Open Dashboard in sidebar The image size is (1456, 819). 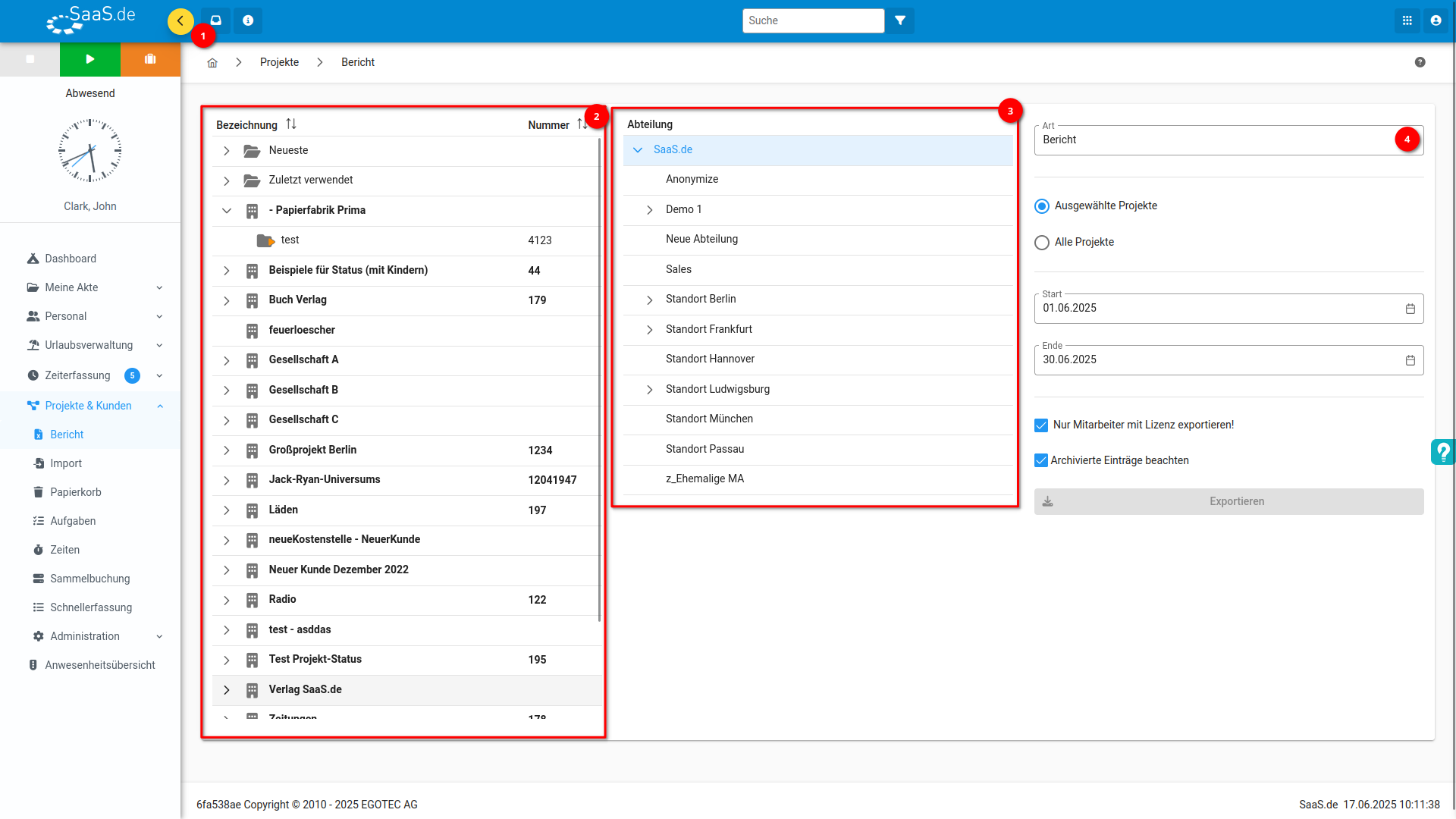tap(71, 259)
